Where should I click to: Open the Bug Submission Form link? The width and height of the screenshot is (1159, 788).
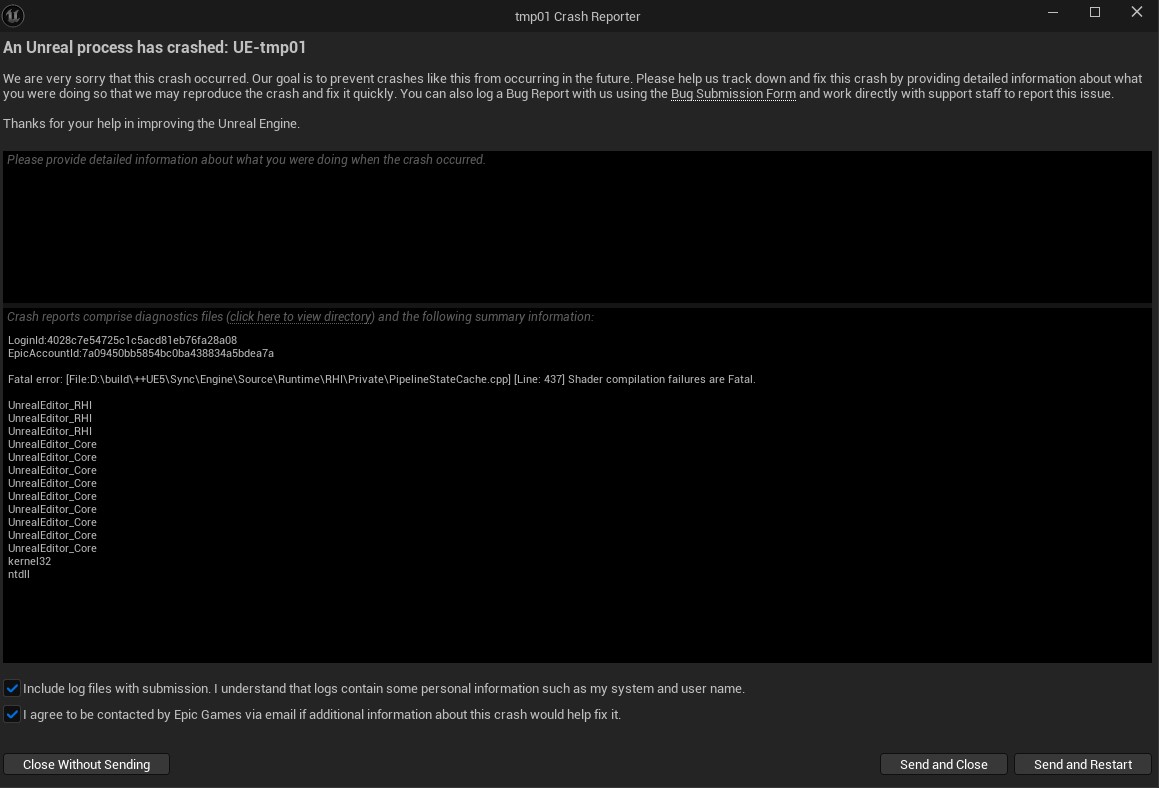[x=733, y=94]
